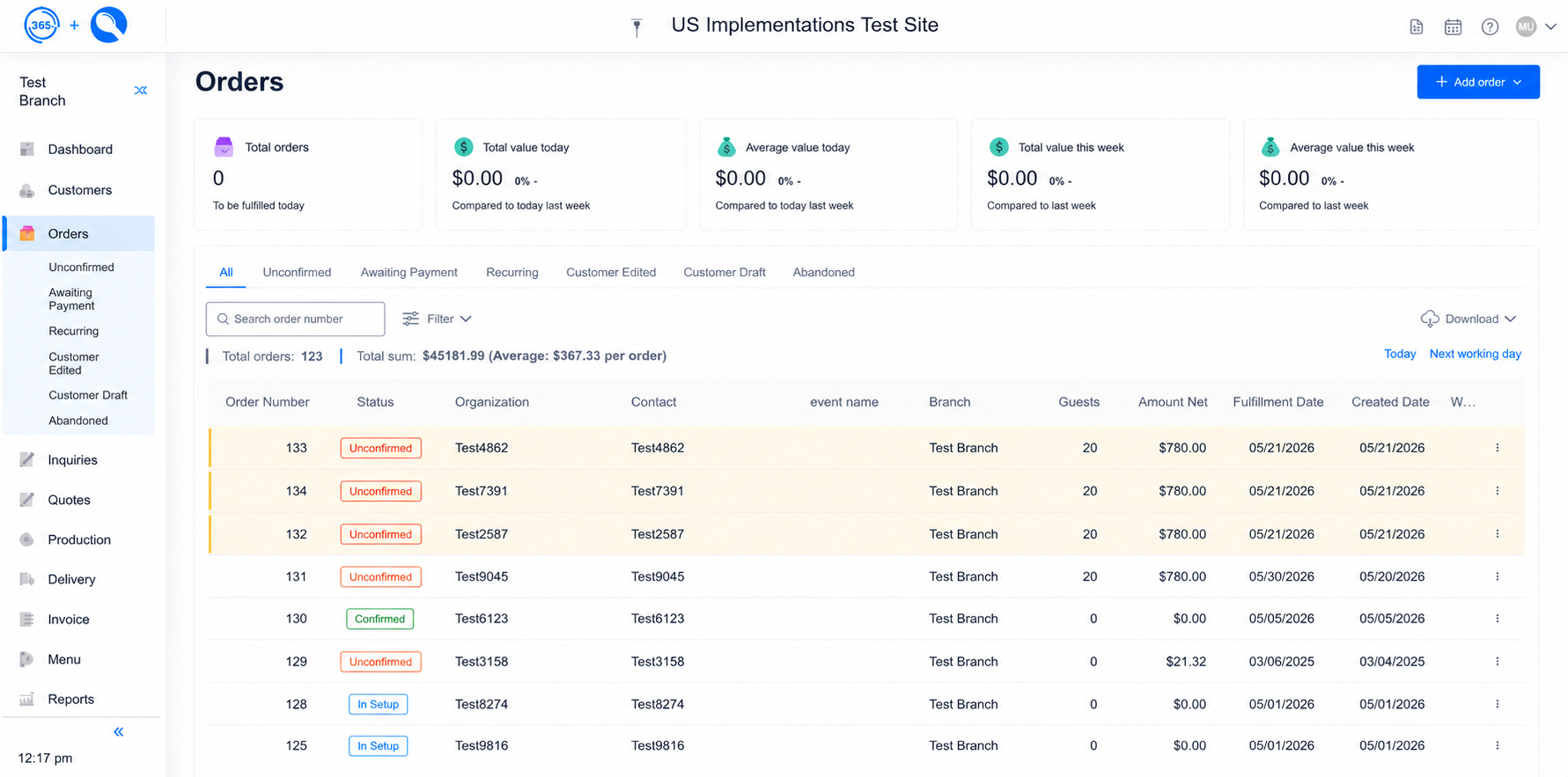Viewport: 1568px width, 777px height.
Task: Open row actions for order 128
Action: click(1497, 704)
